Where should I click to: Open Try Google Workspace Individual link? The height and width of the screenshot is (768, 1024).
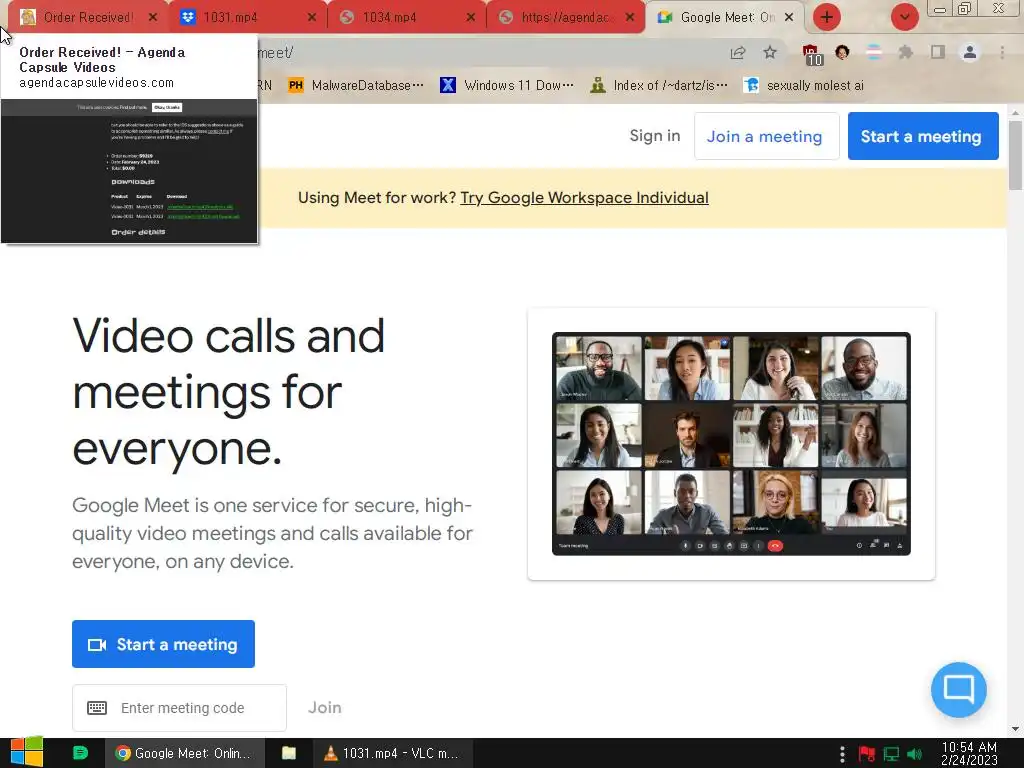pyautogui.click(x=584, y=198)
